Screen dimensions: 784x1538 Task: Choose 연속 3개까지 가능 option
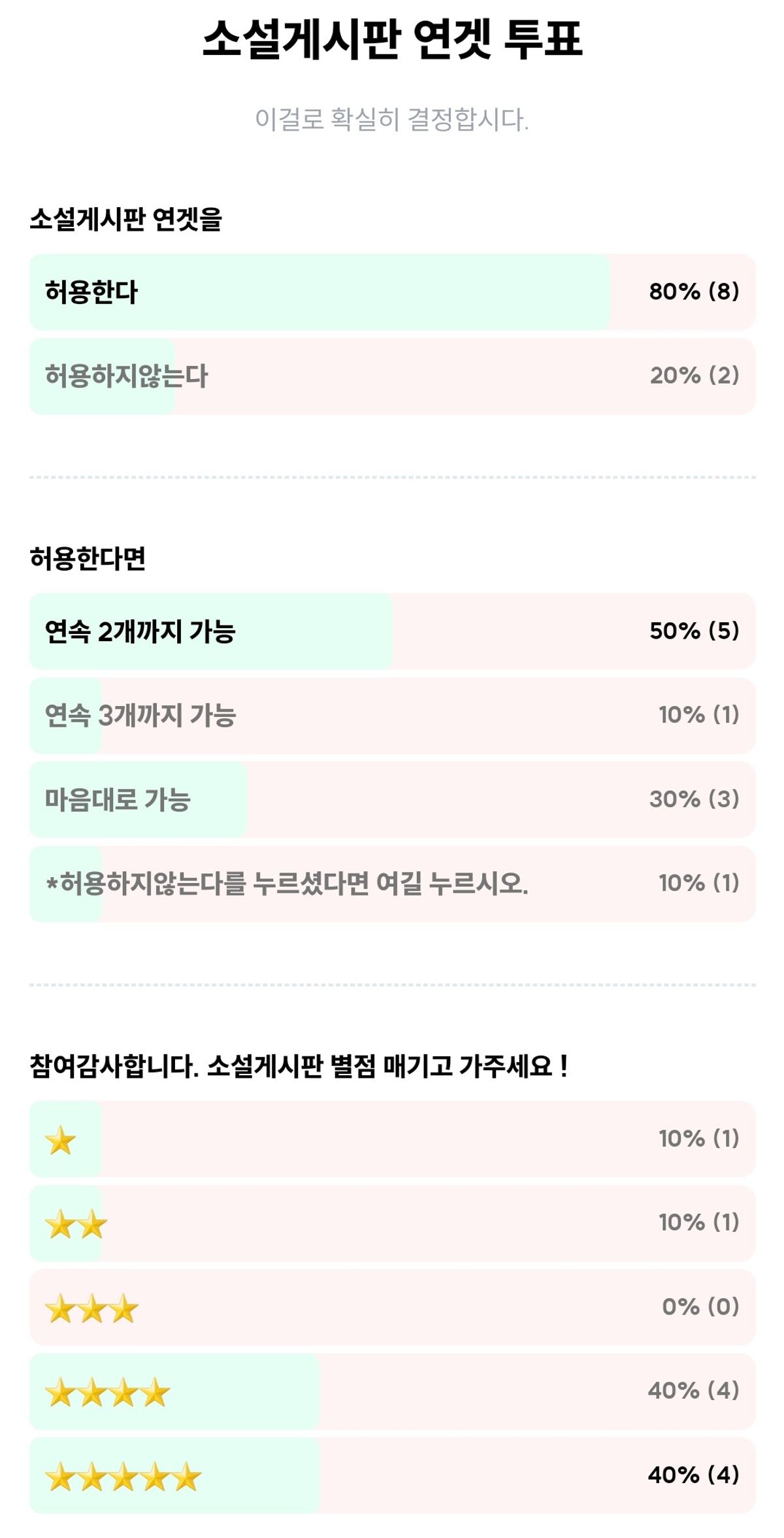coord(392,715)
